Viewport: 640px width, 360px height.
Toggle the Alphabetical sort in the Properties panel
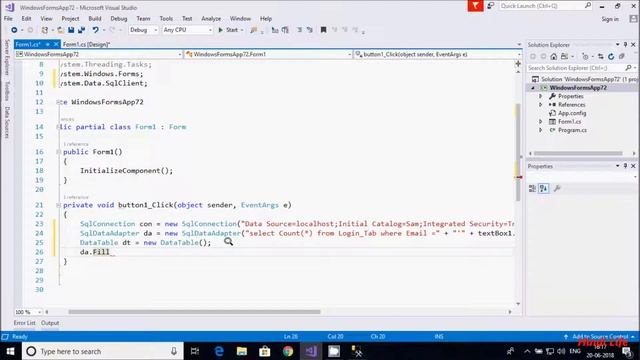pos(544,188)
